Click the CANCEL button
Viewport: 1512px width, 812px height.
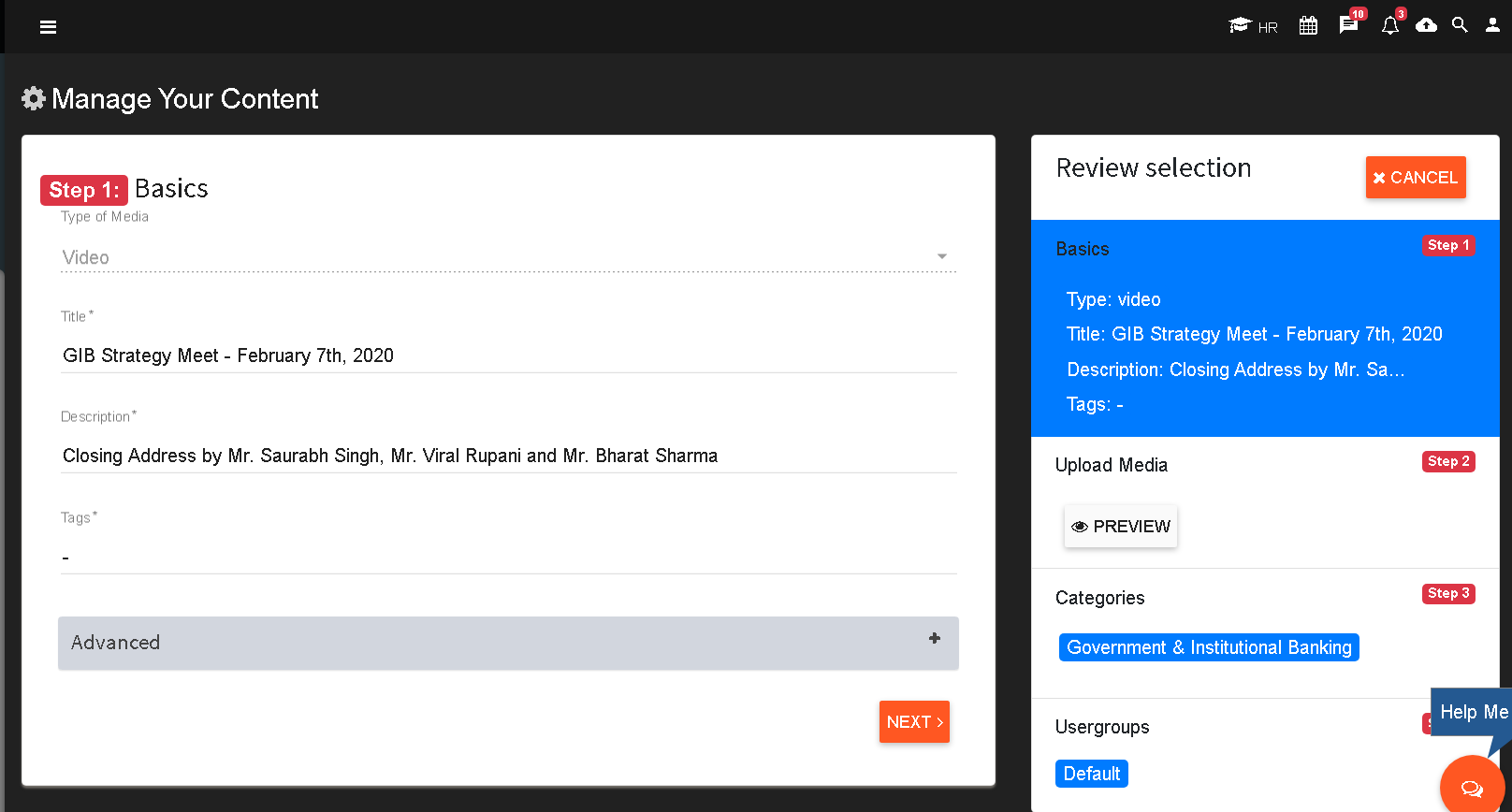1416,178
